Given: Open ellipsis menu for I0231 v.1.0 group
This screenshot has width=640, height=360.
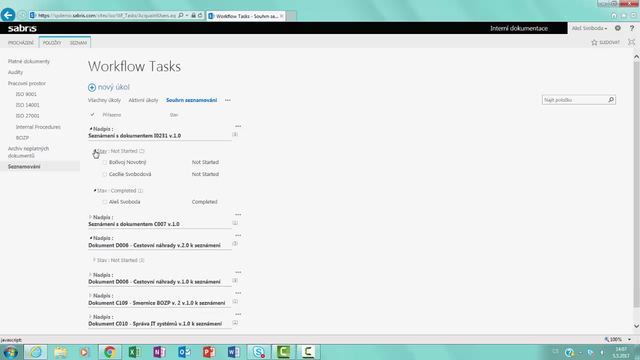Looking at the screenshot, I should coord(238,127).
